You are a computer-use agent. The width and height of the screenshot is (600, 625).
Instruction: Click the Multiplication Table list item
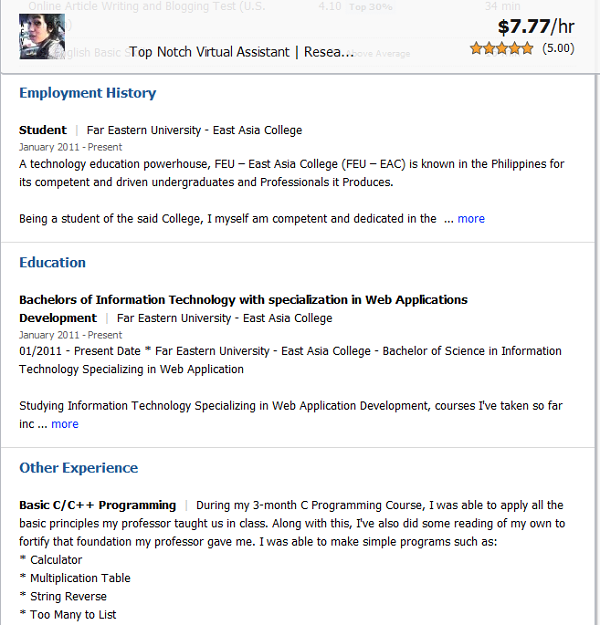click(x=80, y=578)
